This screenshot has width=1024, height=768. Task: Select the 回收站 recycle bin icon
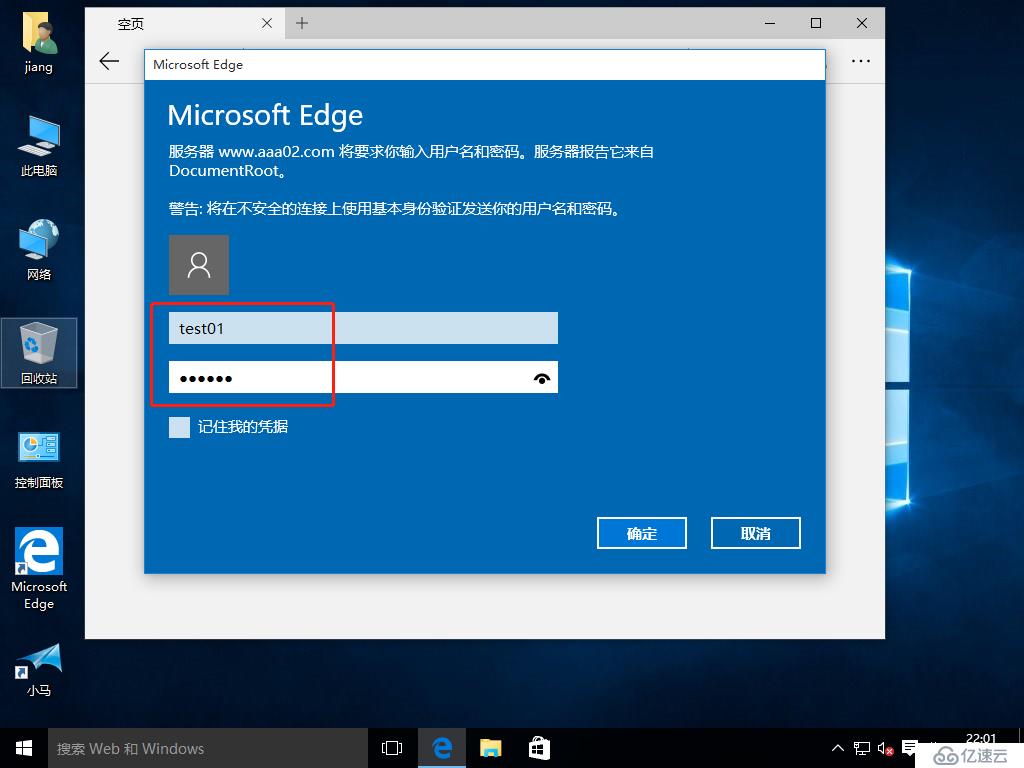coord(39,353)
